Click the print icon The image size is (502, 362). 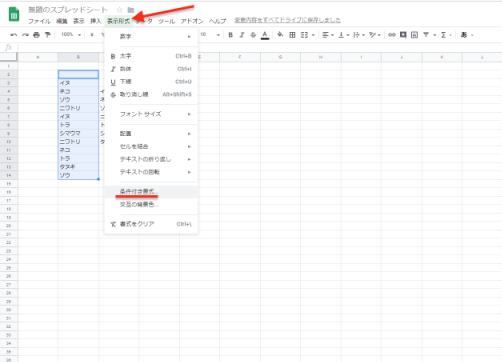[x=36, y=35]
